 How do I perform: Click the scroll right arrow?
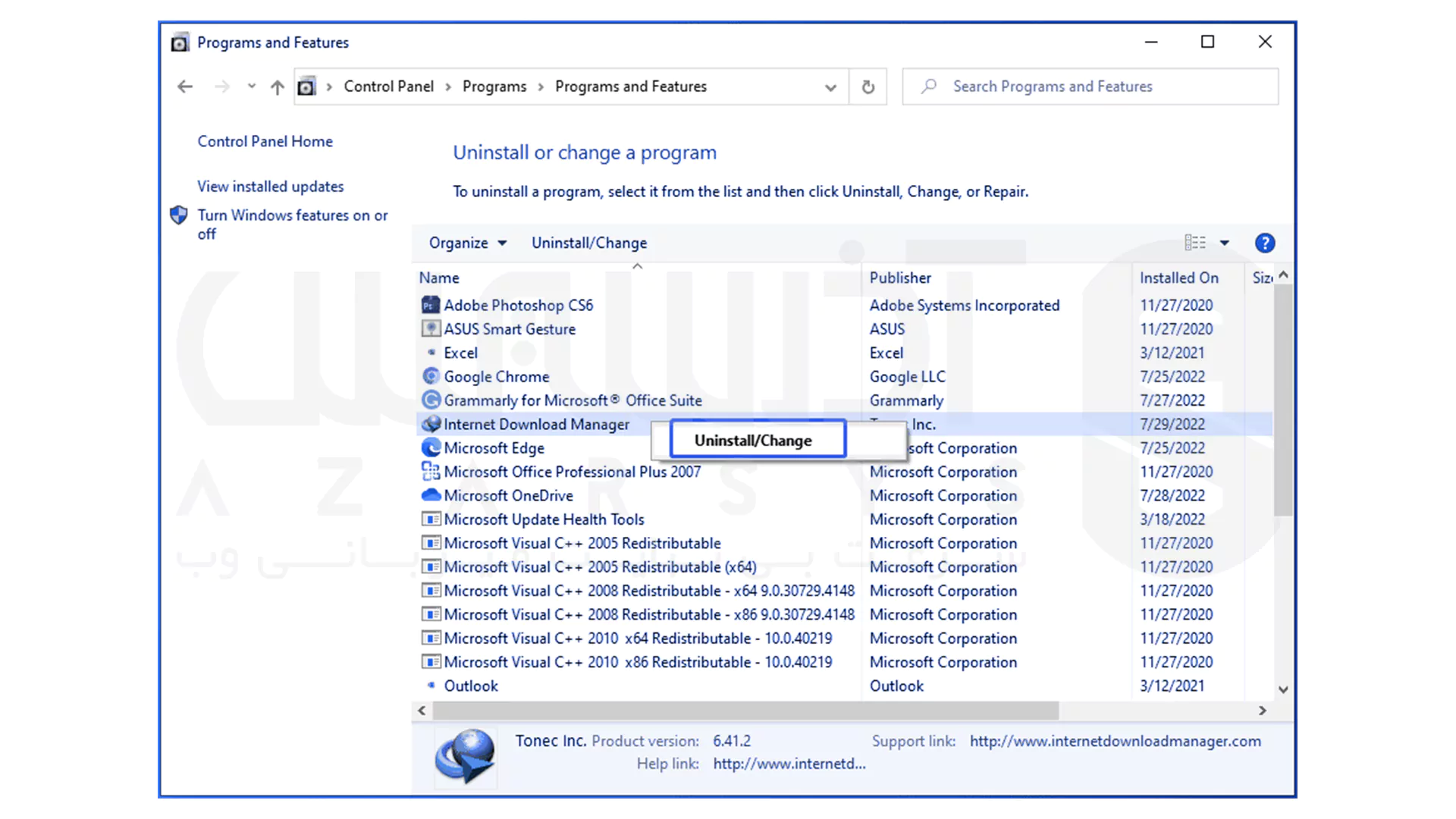click(1262, 711)
